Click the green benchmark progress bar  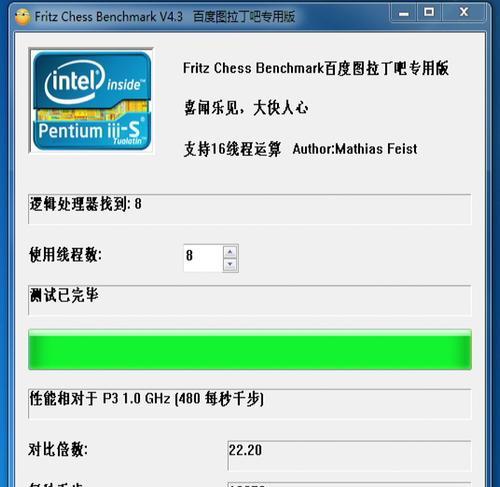coord(250,349)
